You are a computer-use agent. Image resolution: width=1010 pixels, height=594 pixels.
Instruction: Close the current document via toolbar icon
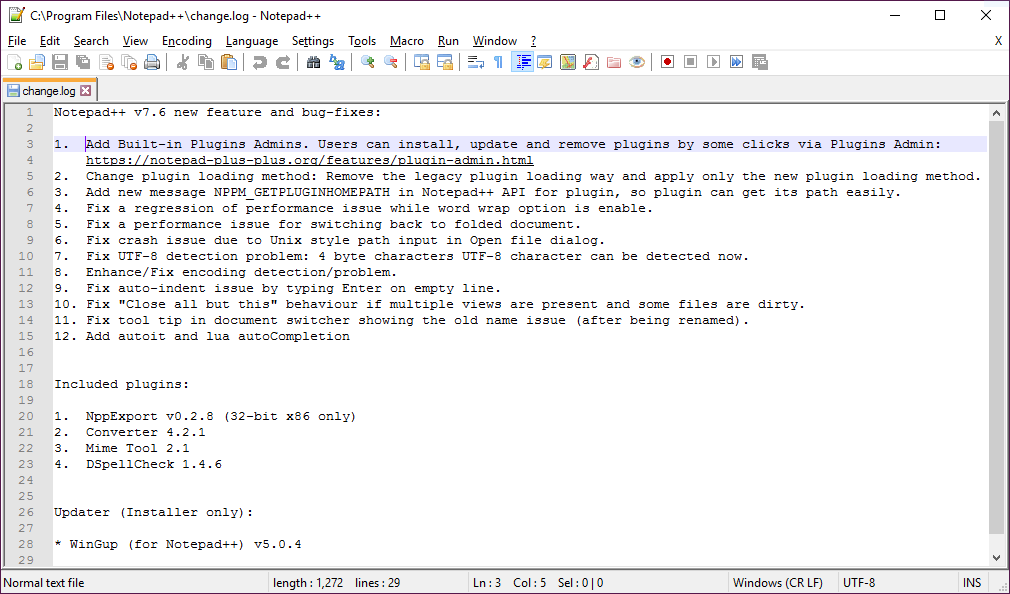(106, 62)
